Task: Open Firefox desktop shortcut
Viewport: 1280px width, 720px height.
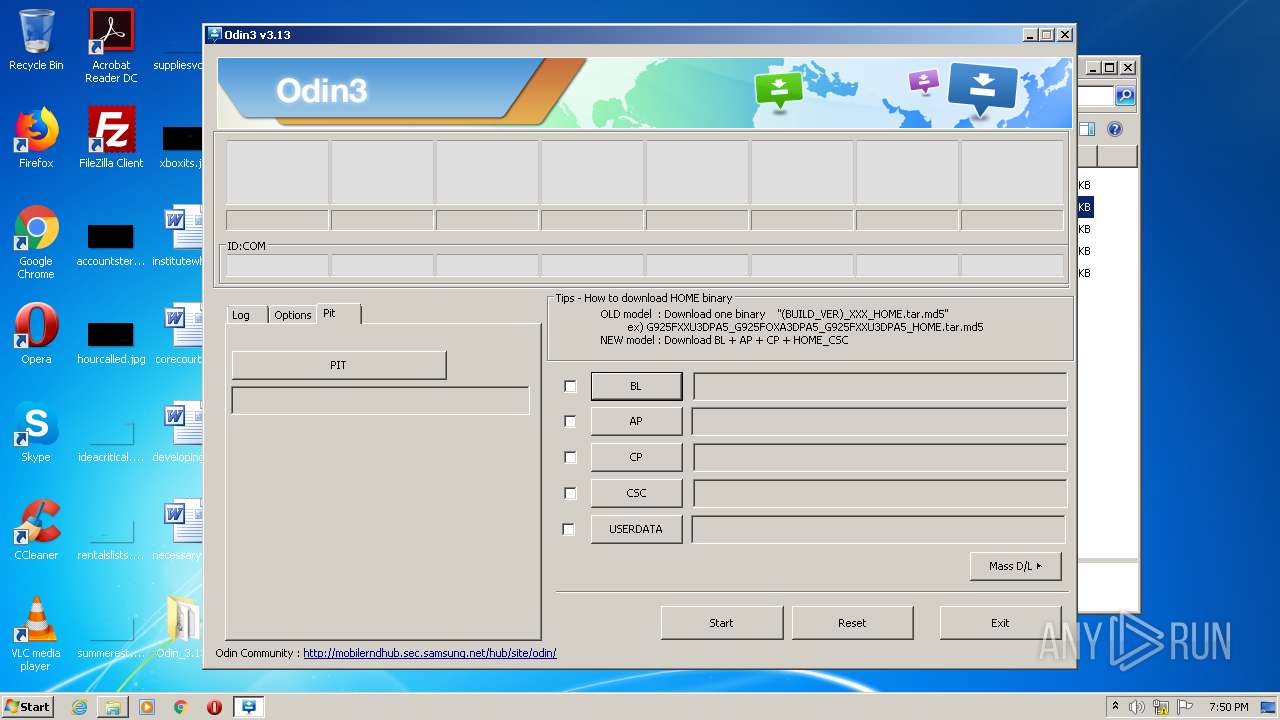Action: tap(36, 138)
